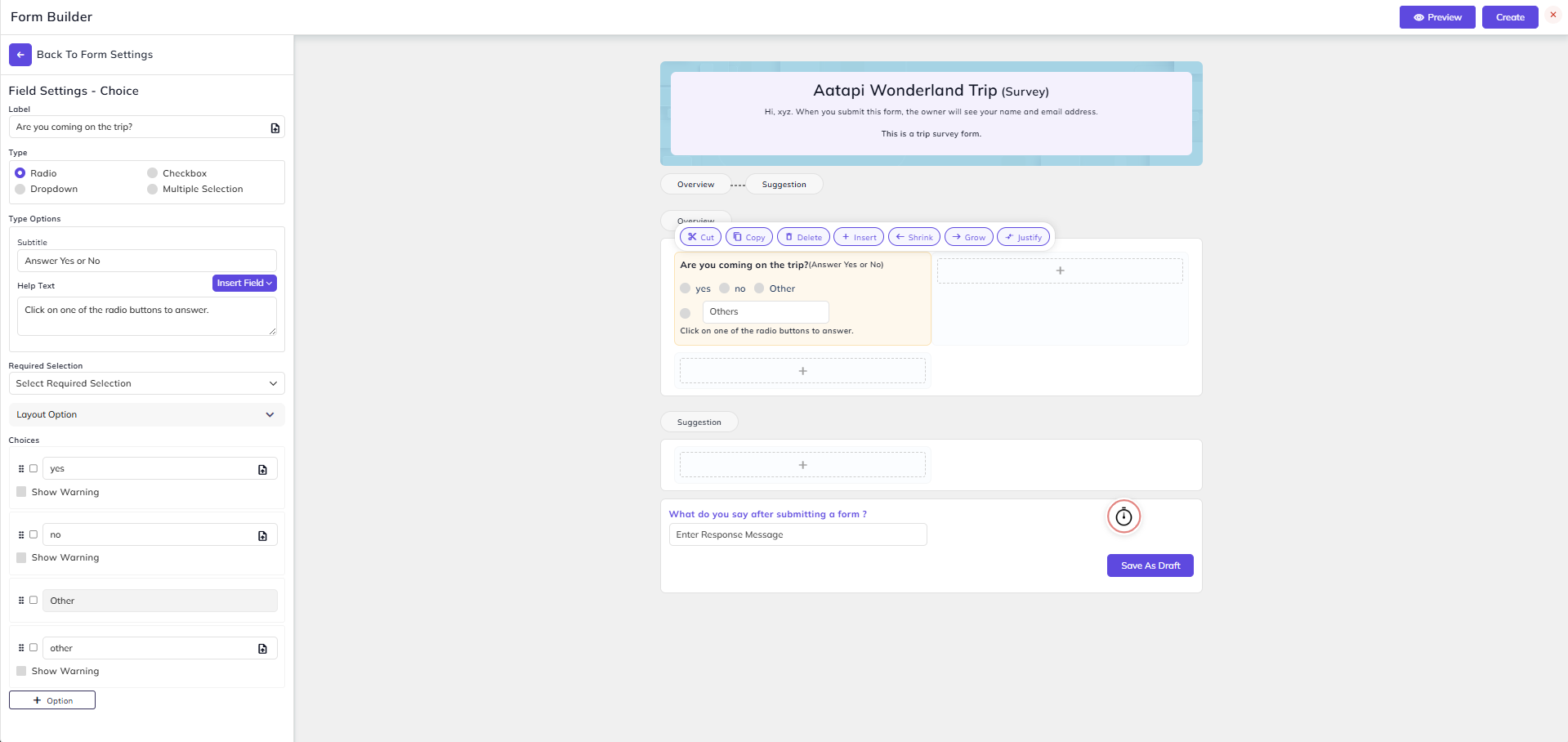Select the radio beside the 'Others' text box

tap(685, 313)
